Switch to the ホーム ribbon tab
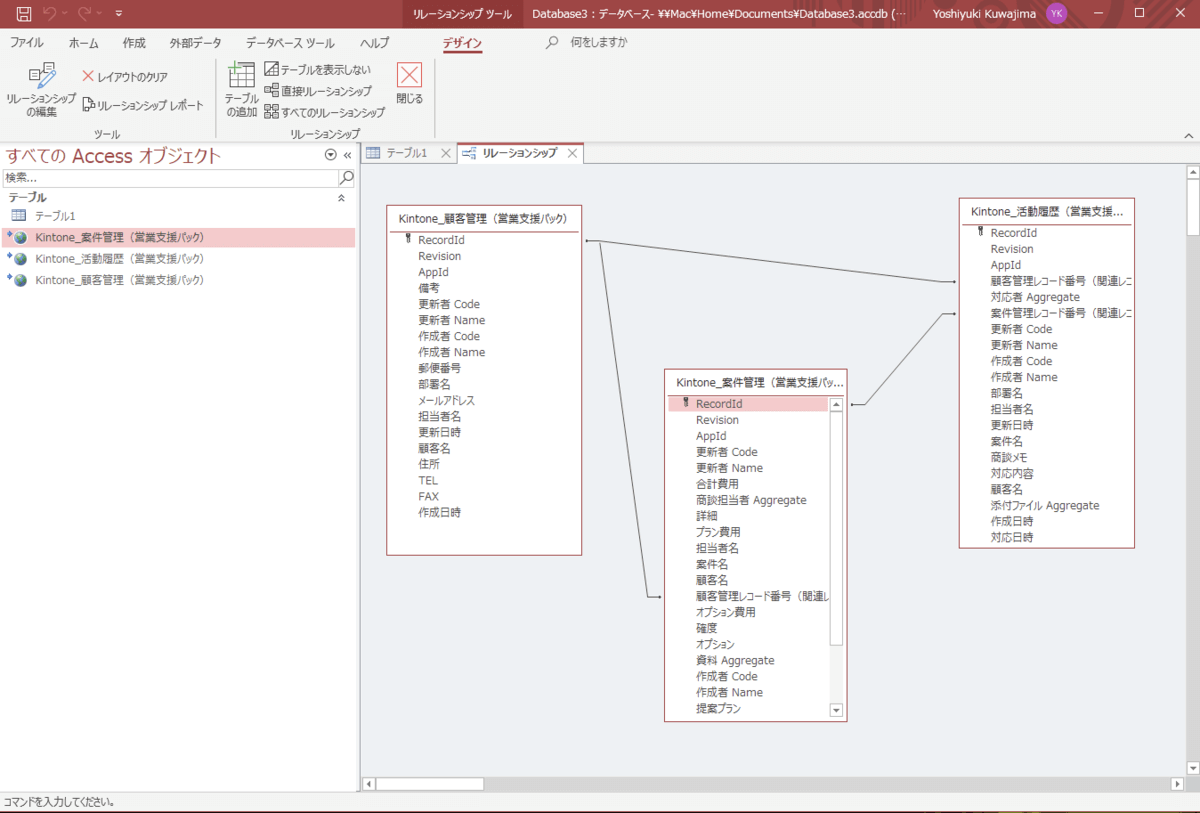Screen dimensions: 1200x813 [83, 43]
